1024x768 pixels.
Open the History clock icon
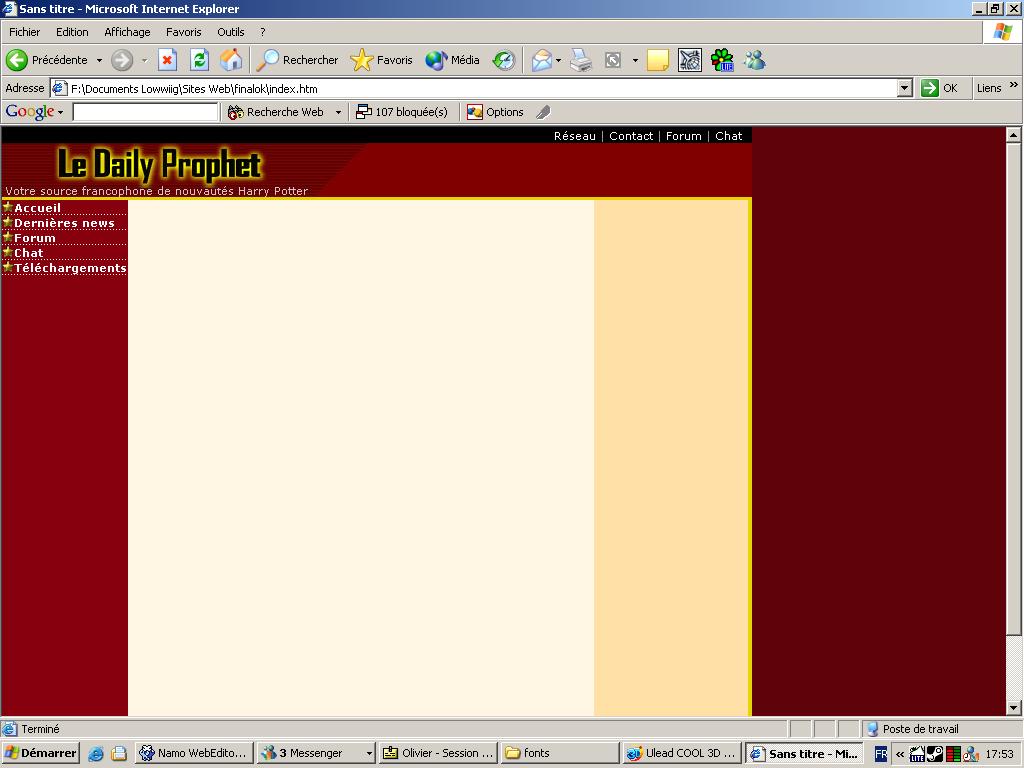[504, 60]
